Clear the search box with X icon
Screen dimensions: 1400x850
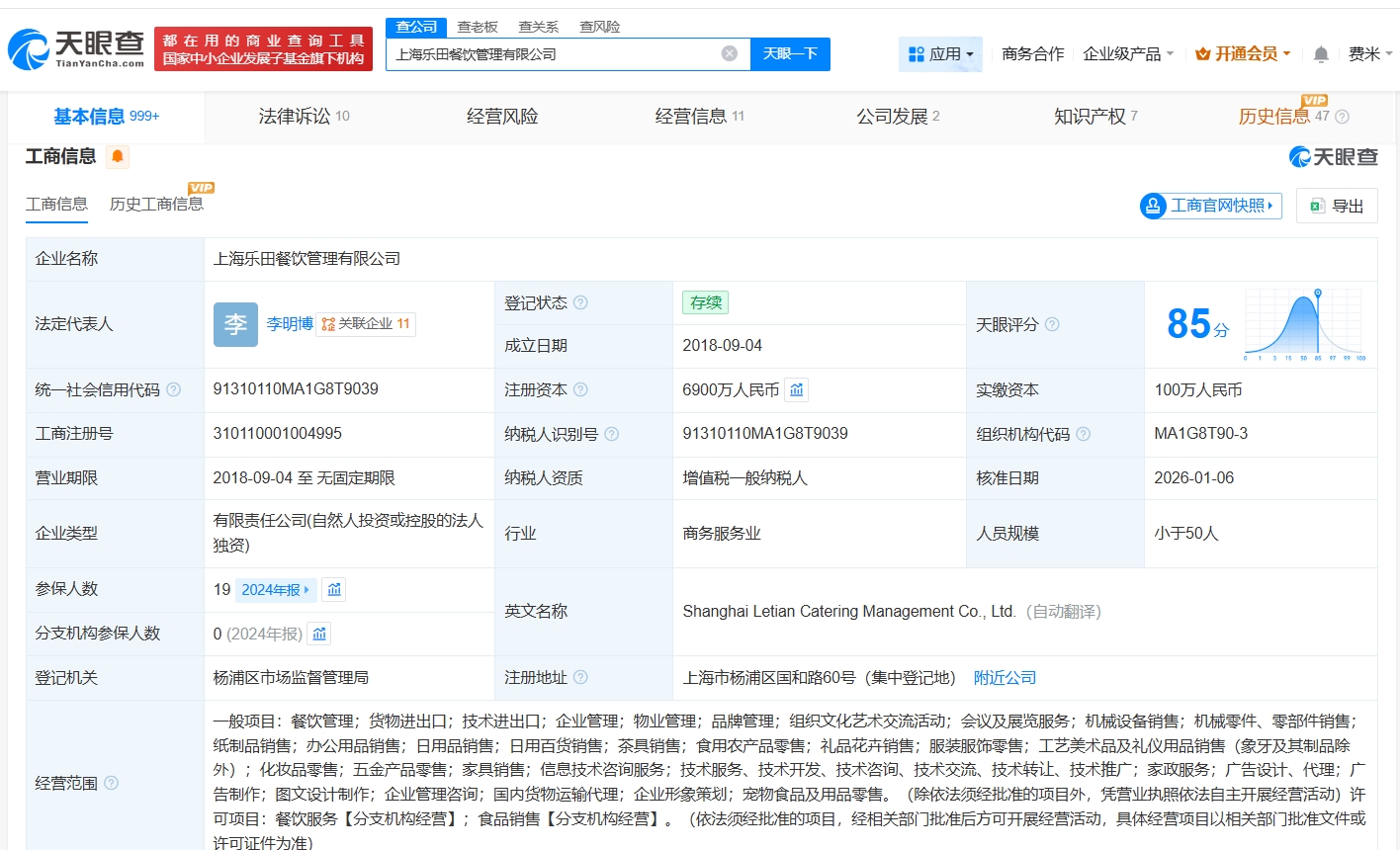(x=730, y=53)
